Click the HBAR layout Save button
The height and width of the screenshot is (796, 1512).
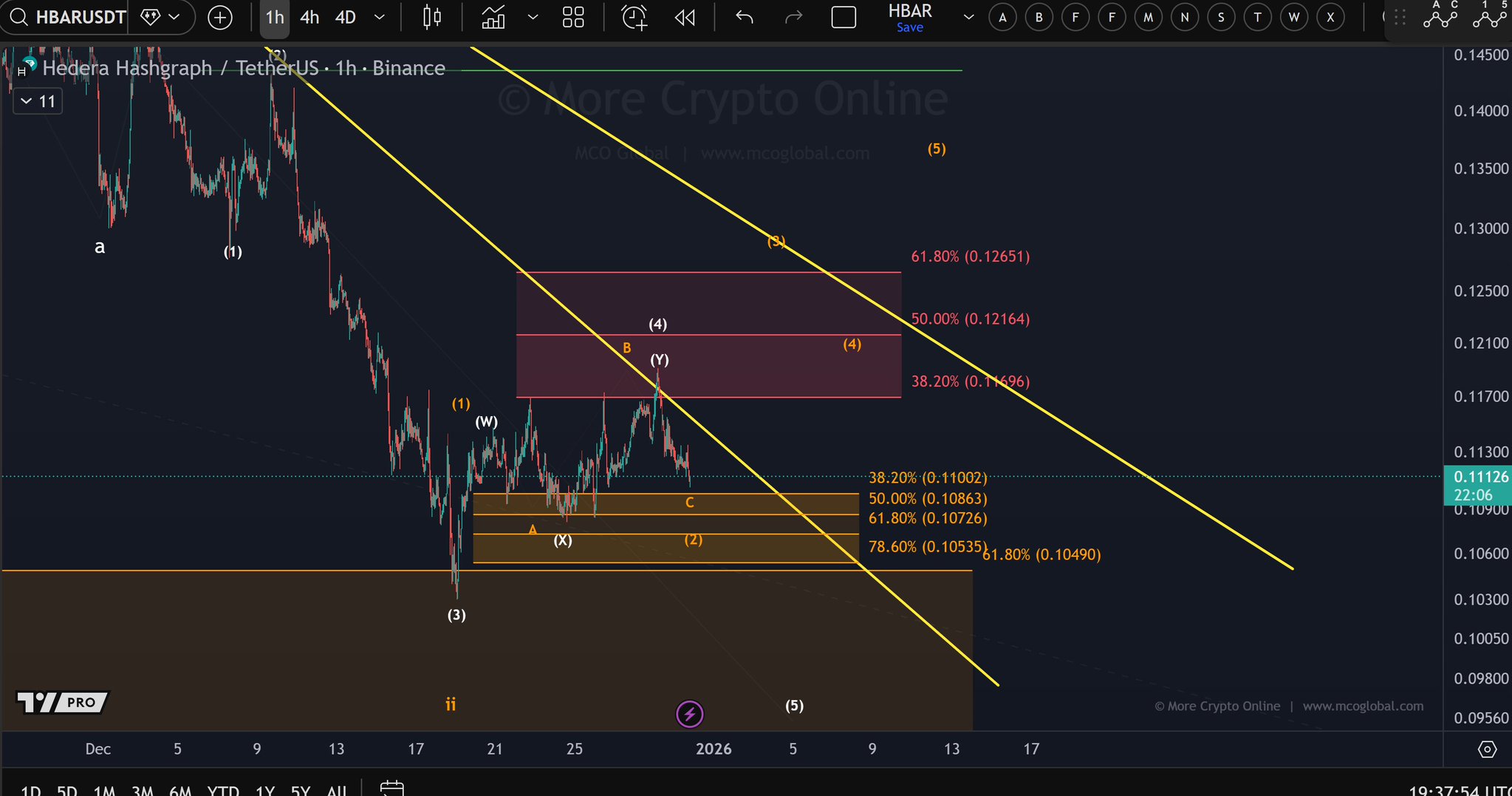(910, 27)
